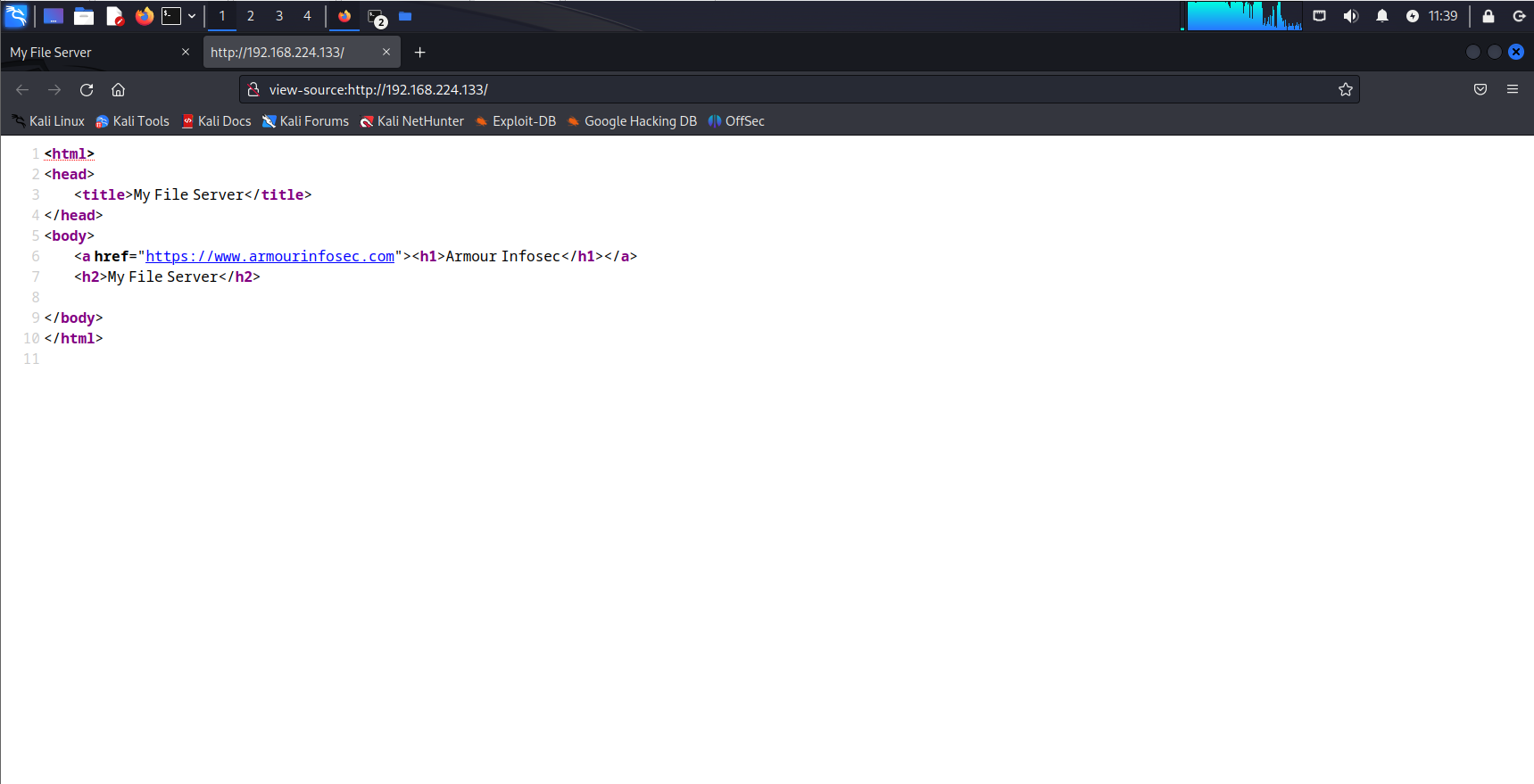This screenshot has height=784, width=1534.
Task: Click the opening html tag on line 1
Action: click(70, 153)
